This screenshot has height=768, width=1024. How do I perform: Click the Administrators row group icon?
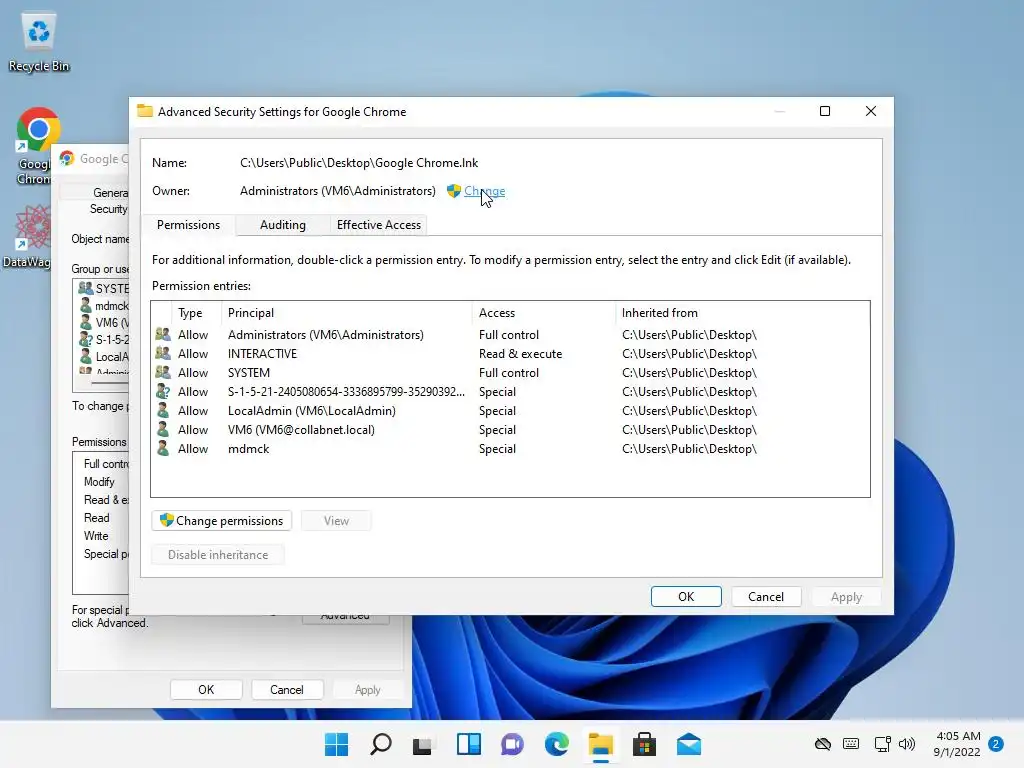point(163,334)
